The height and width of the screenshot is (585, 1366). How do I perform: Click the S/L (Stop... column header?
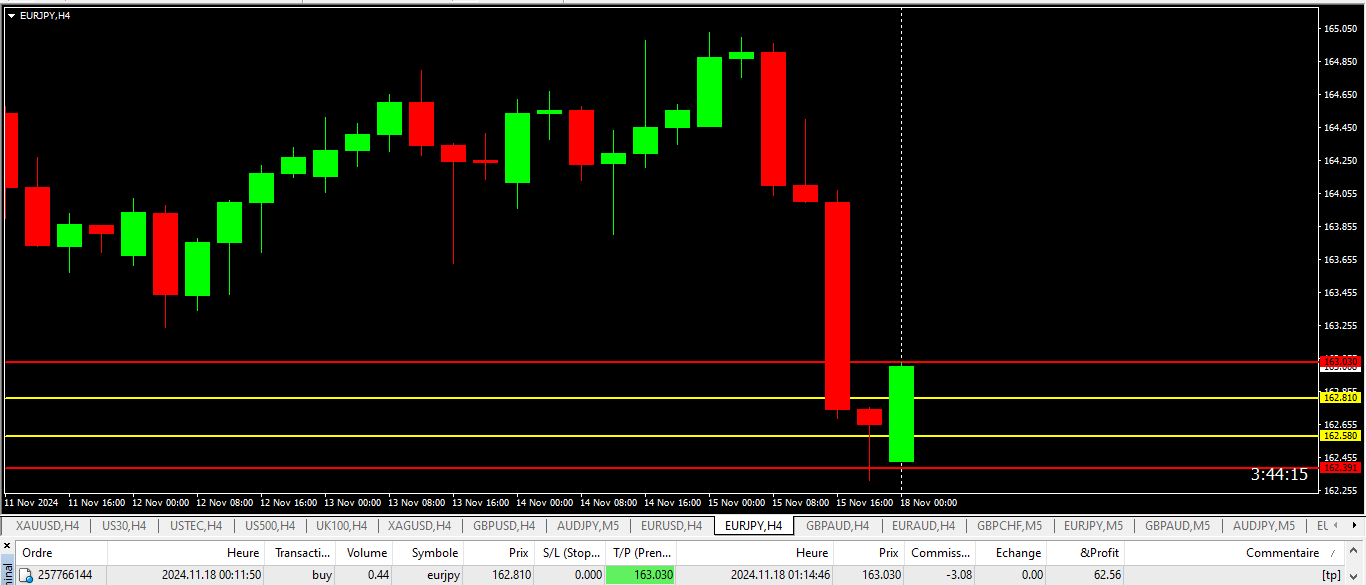(x=570, y=553)
